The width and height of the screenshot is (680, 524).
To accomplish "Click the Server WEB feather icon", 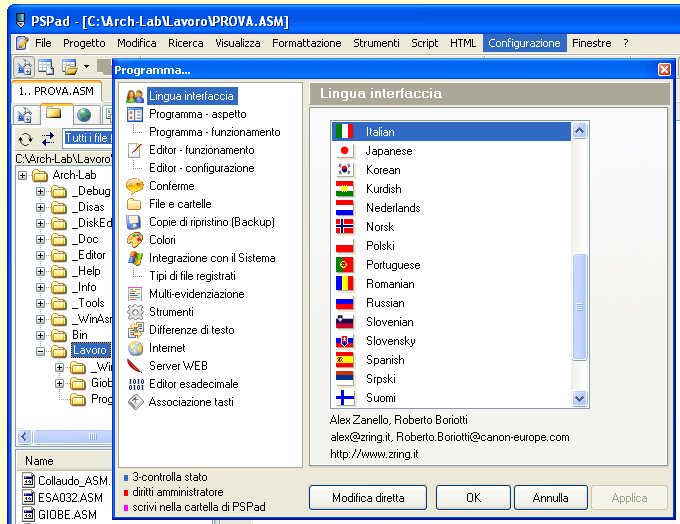I will coord(134,366).
